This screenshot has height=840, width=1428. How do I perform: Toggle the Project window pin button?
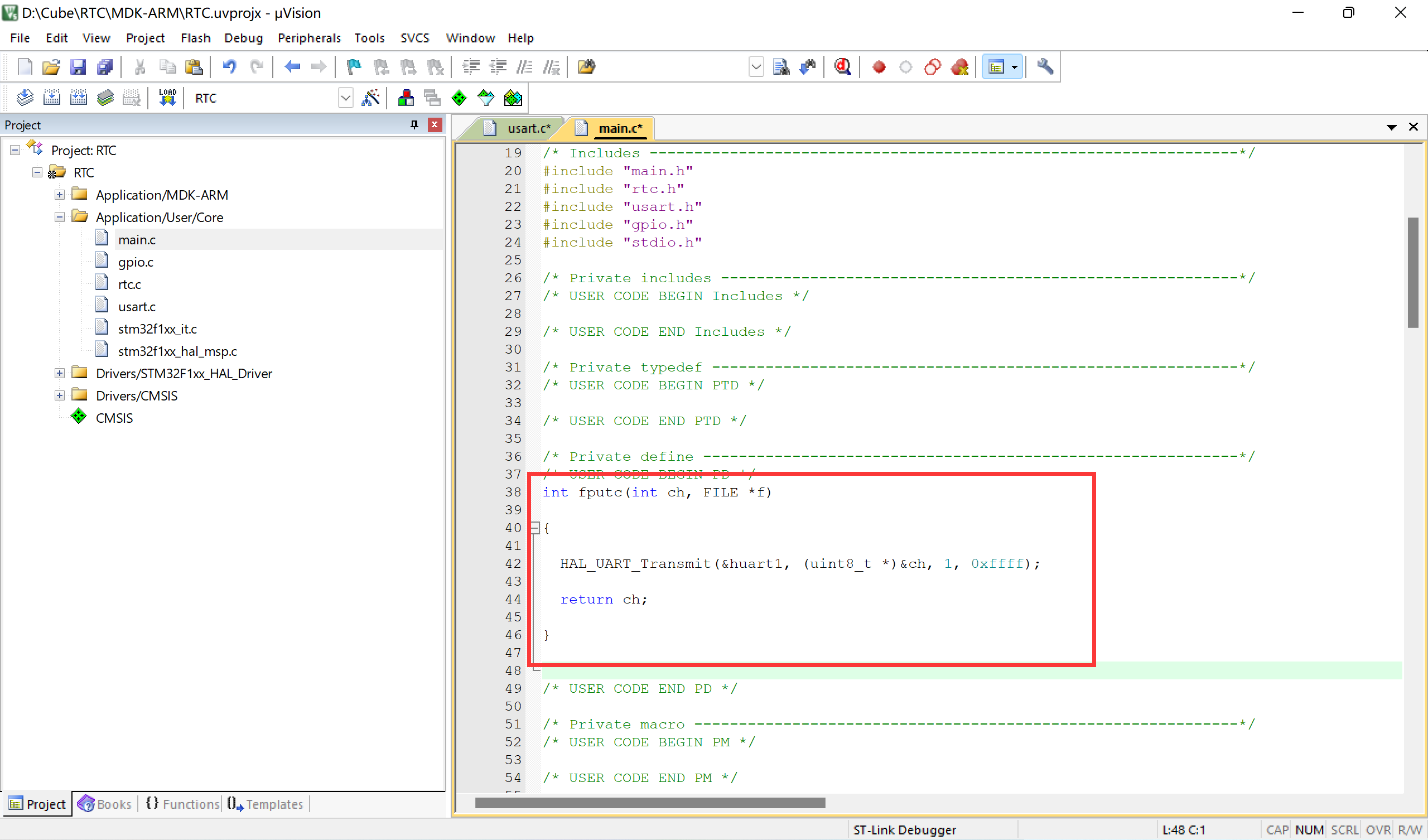pos(414,125)
